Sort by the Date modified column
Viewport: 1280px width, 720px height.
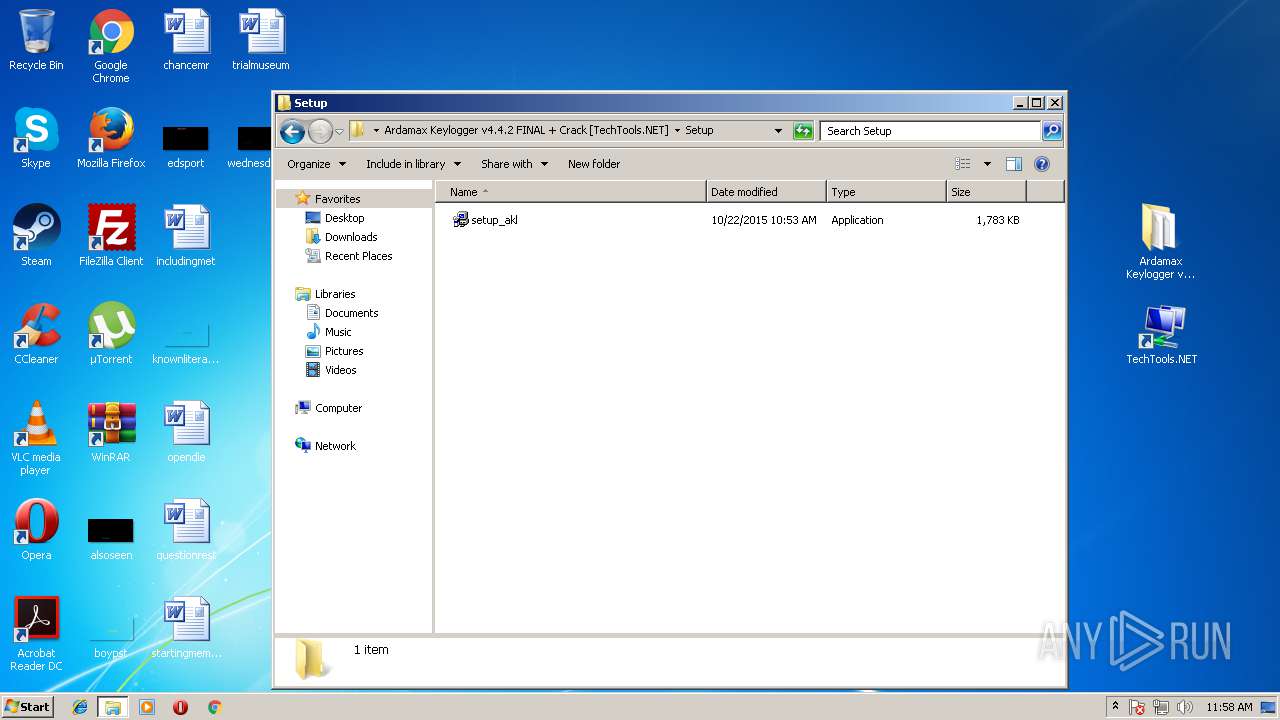pyautogui.click(x=766, y=192)
